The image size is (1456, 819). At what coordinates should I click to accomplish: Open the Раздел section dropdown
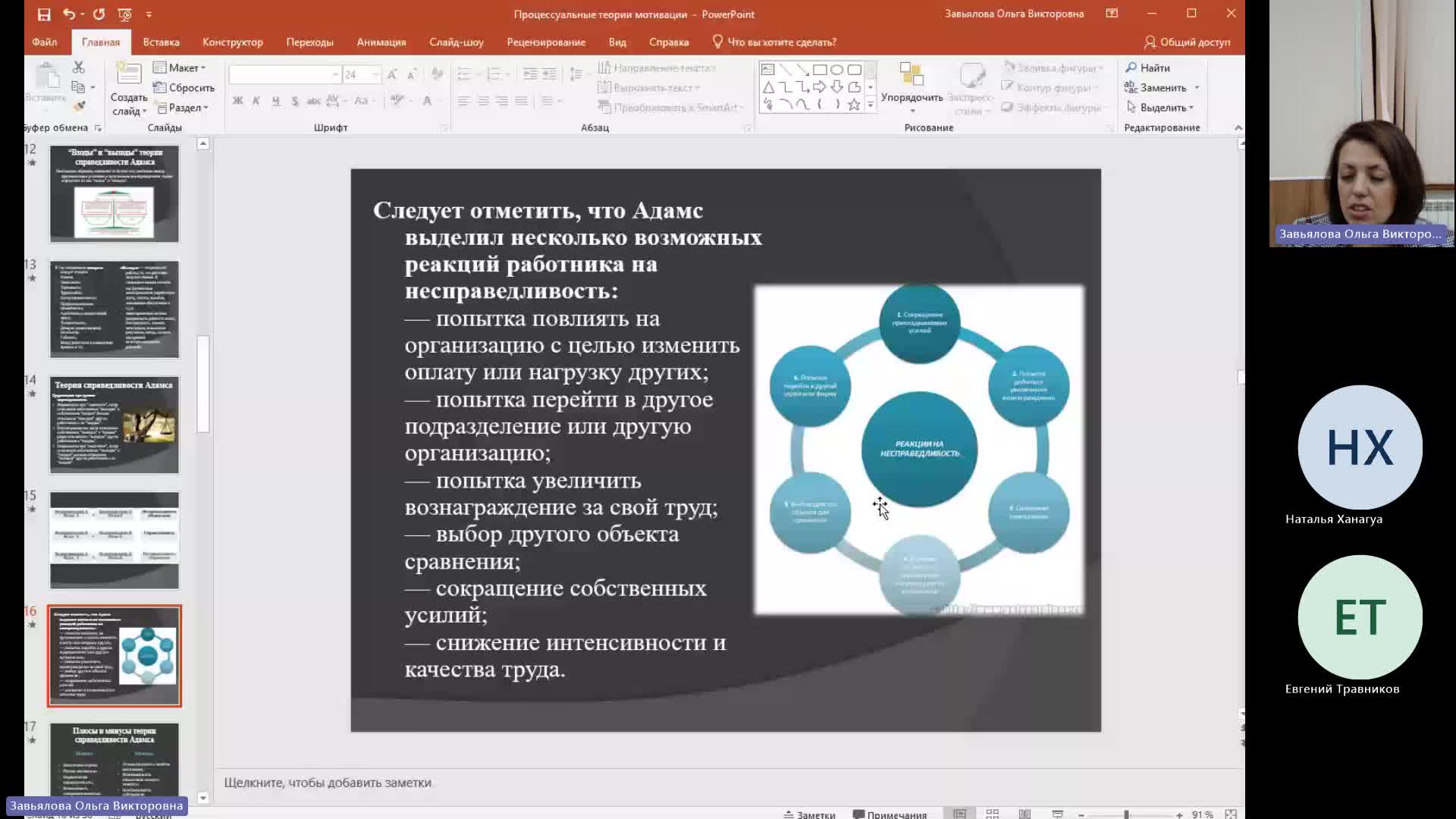click(182, 107)
